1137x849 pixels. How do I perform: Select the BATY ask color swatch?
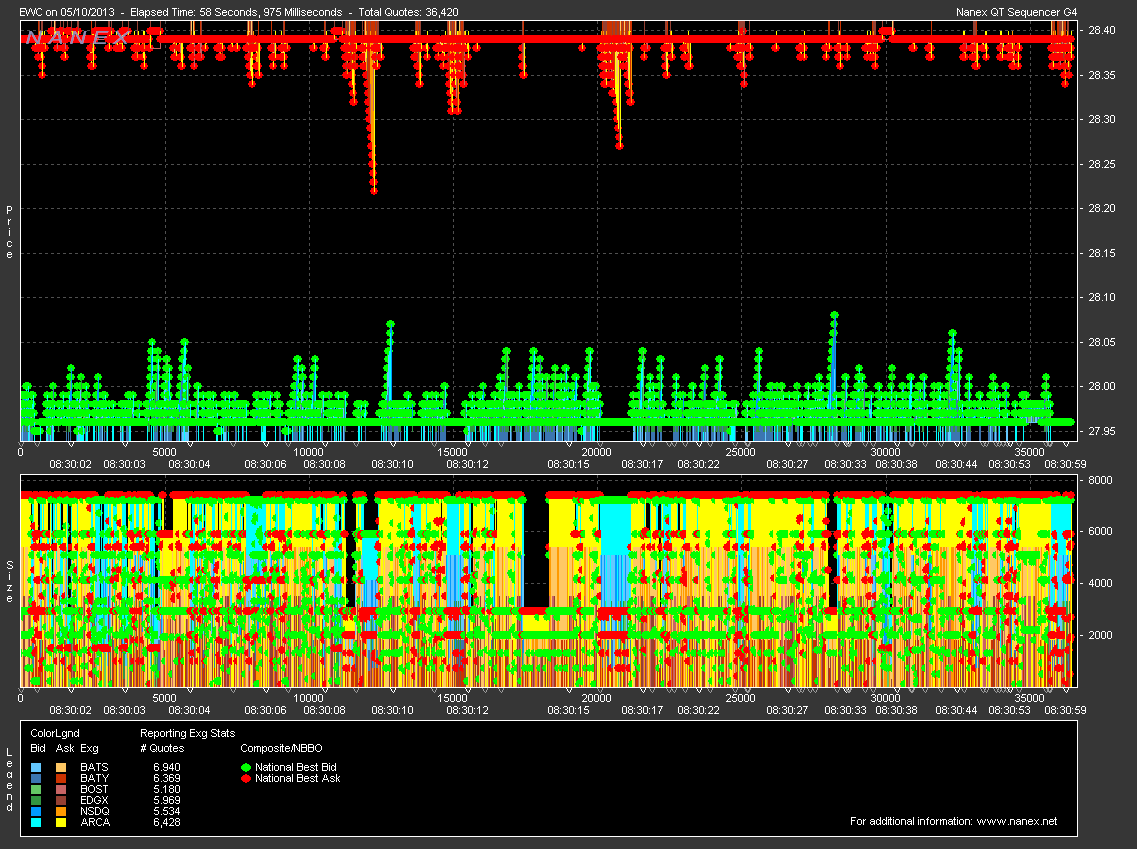pyautogui.click(x=61, y=778)
